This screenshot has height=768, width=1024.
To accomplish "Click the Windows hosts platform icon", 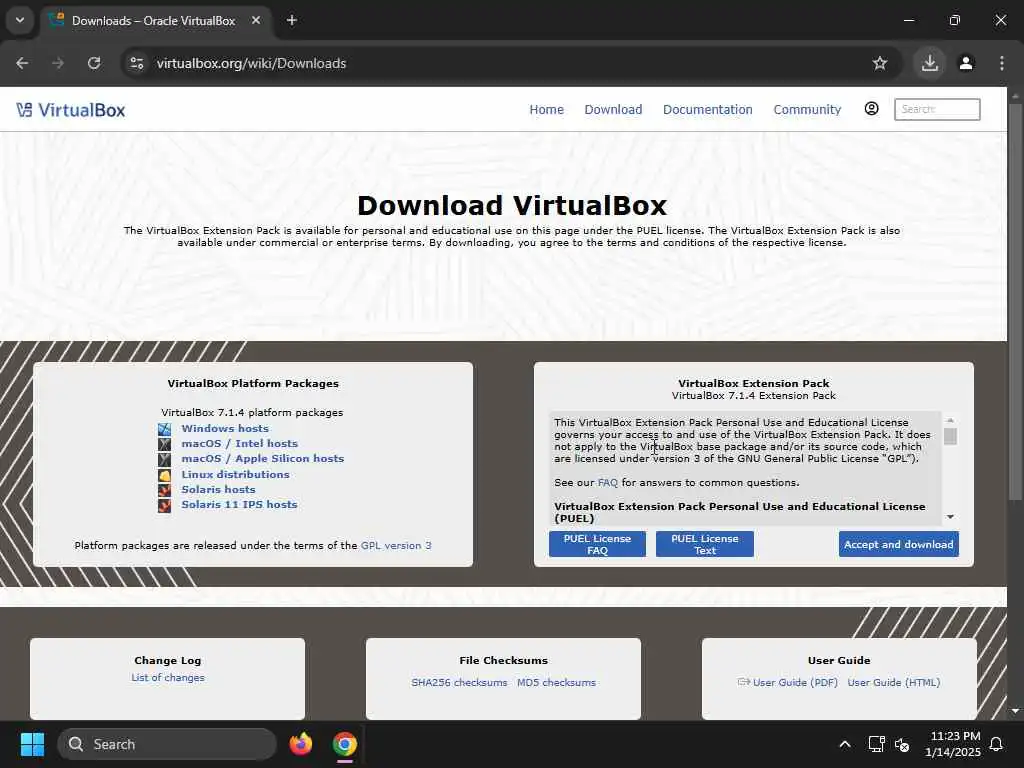I will [165, 429].
